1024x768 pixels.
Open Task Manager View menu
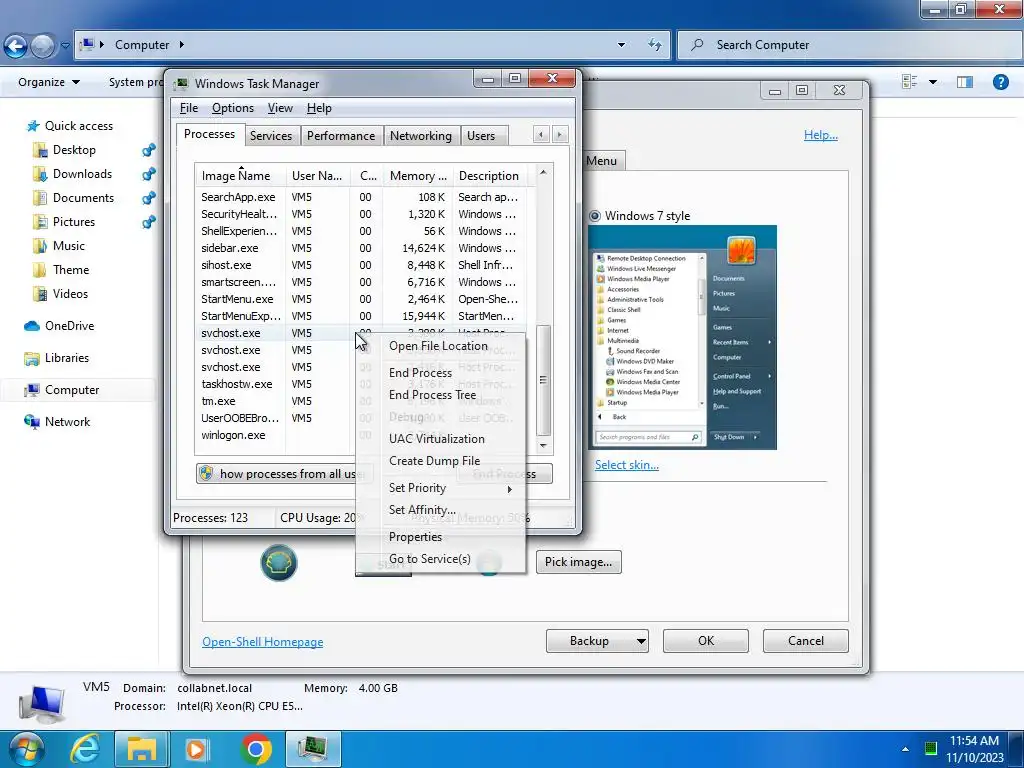280,108
